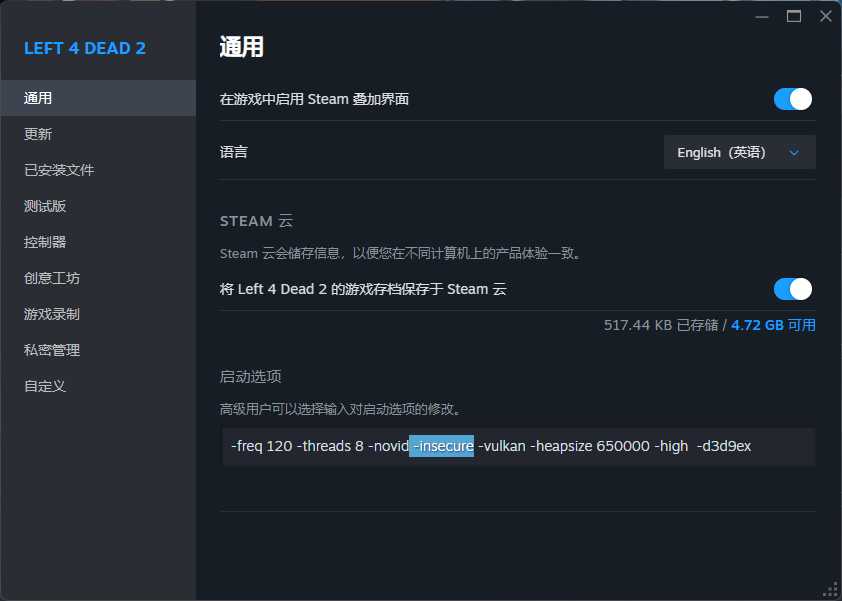
Task: Click the LEFT 4 DEAD 2 title heading
Action: pyautogui.click(x=85, y=48)
